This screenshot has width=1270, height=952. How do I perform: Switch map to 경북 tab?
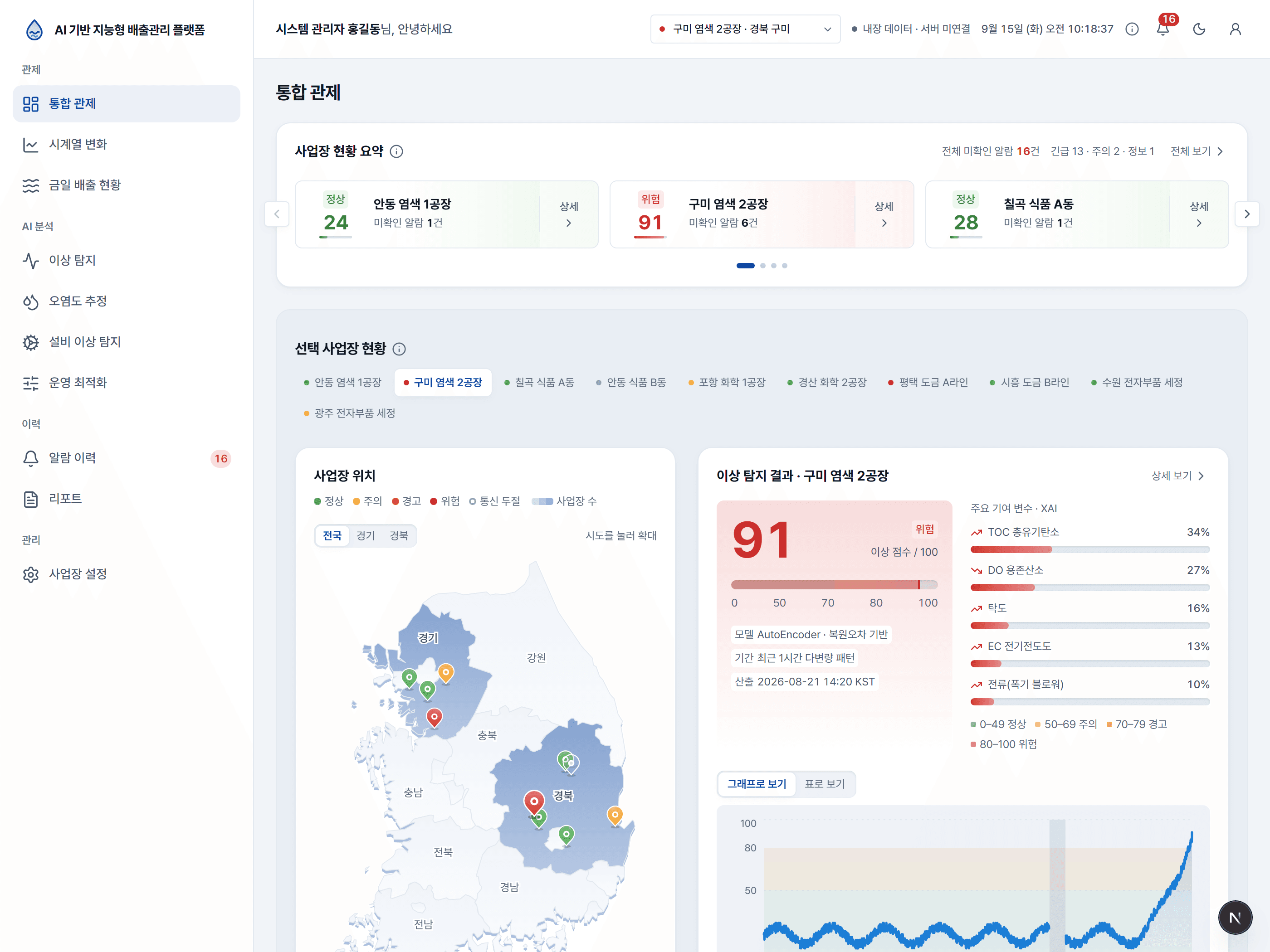399,536
